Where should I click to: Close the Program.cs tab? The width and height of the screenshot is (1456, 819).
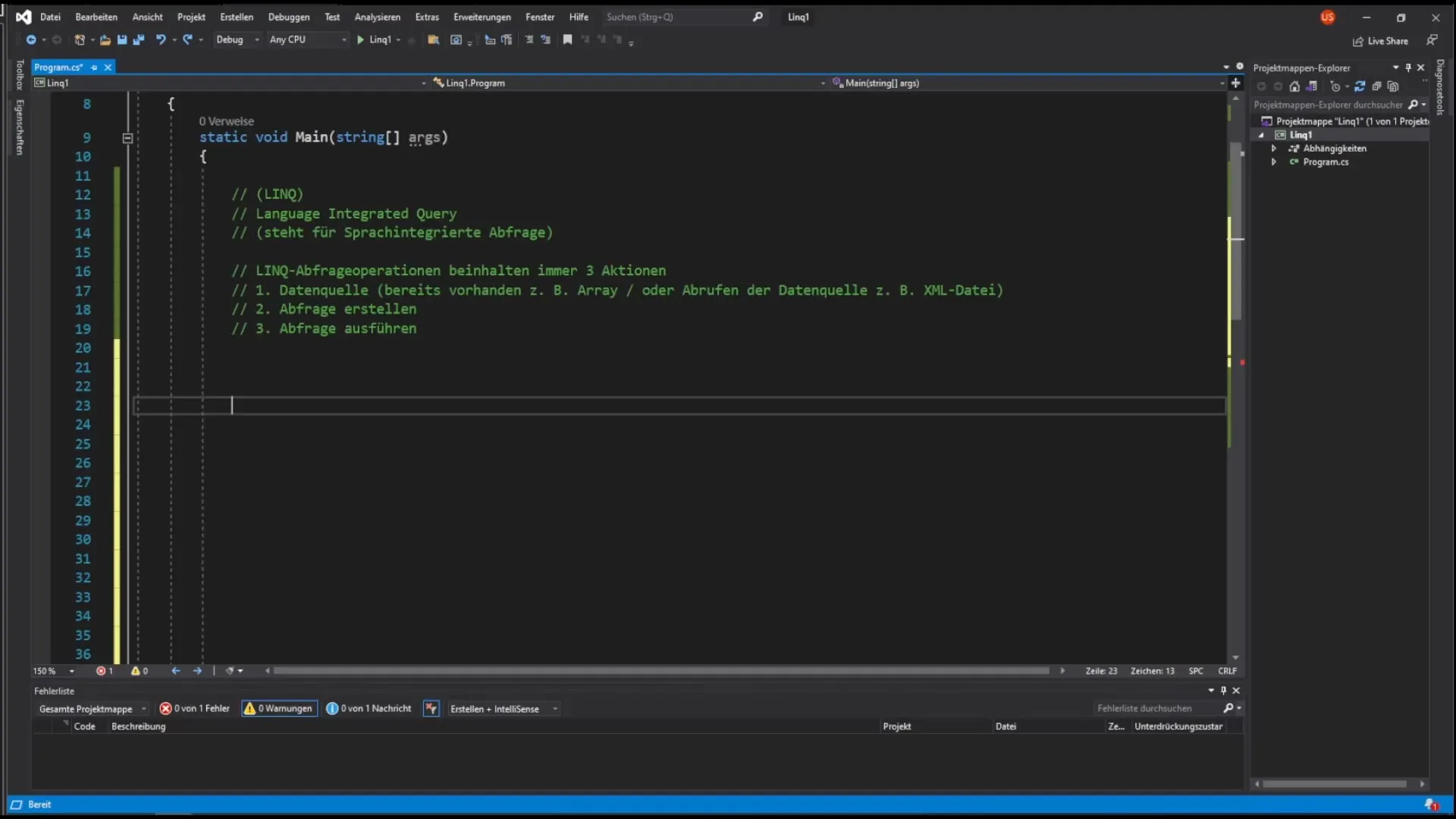108,67
